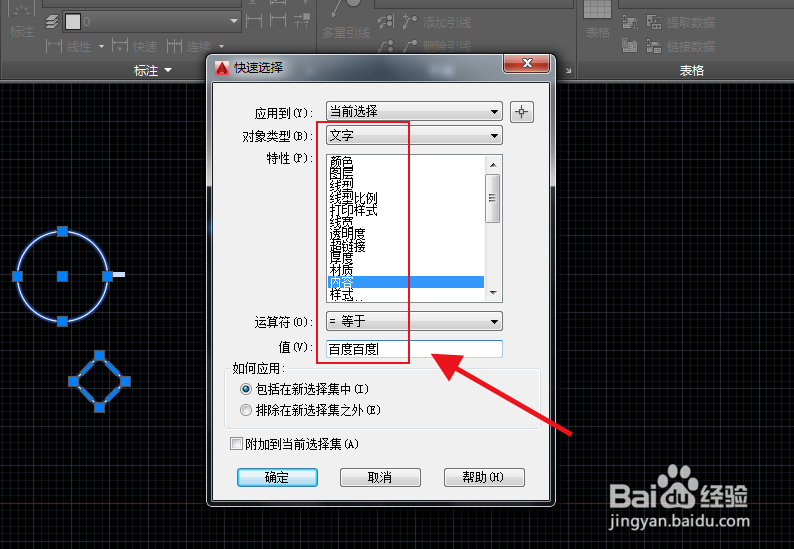Click the circle's top grip
Screen dimensions: 794x549
tap(62, 231)
